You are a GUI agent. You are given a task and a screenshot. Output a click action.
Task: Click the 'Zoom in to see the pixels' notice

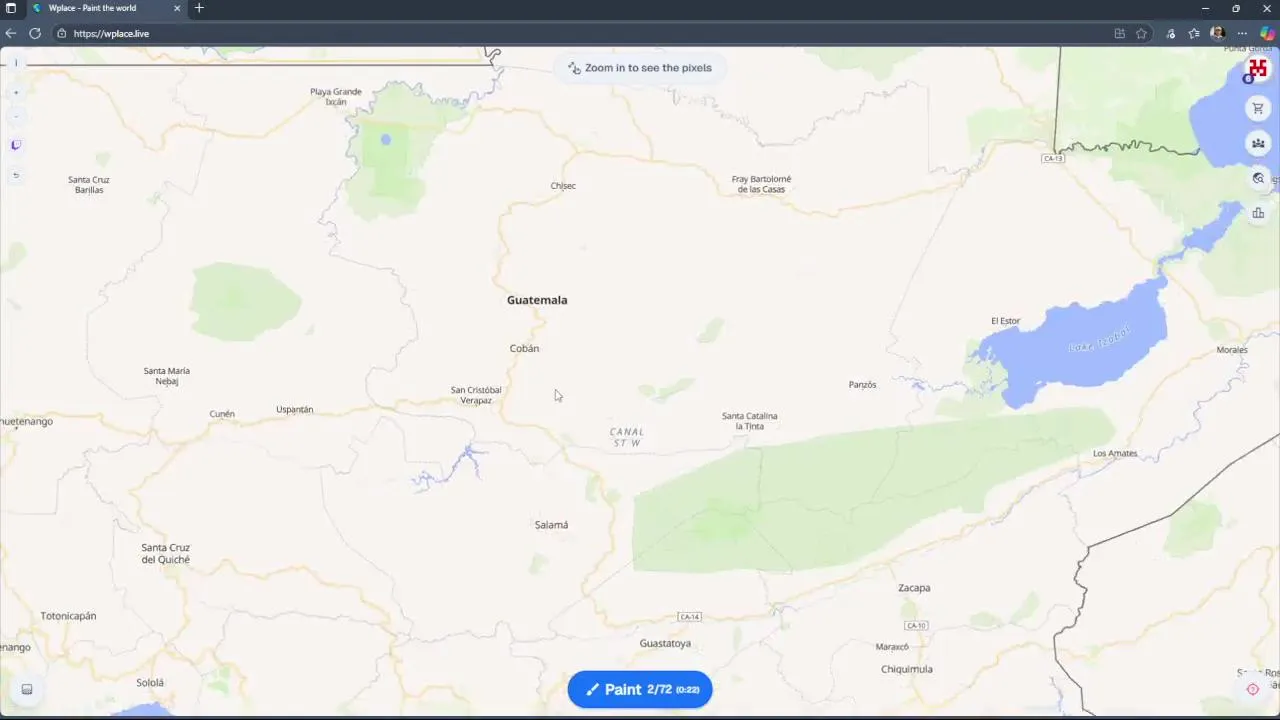[x=640, y=68]
